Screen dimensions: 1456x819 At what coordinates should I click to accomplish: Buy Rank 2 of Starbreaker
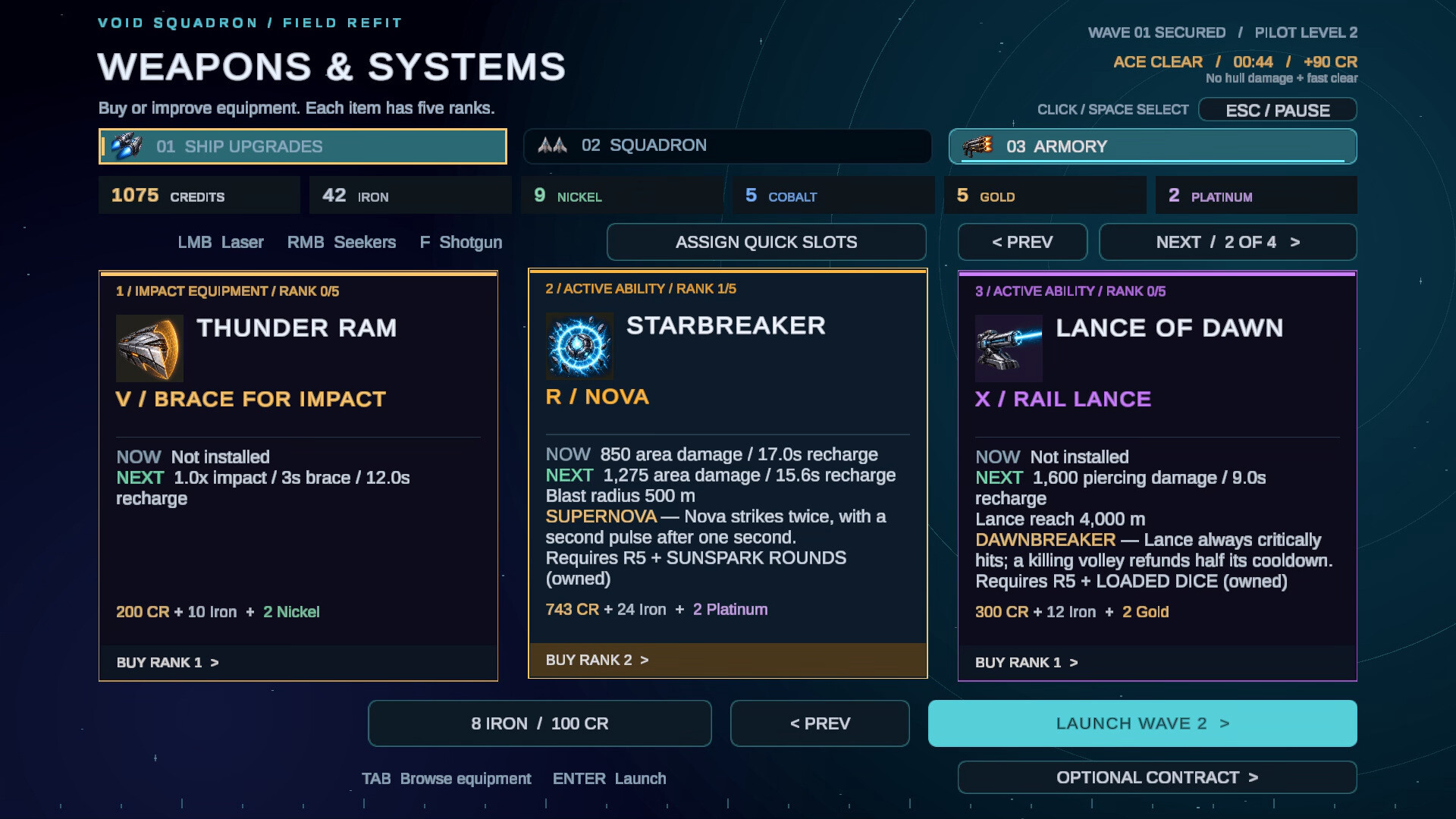pyautogui.click(x=727, y=660)
